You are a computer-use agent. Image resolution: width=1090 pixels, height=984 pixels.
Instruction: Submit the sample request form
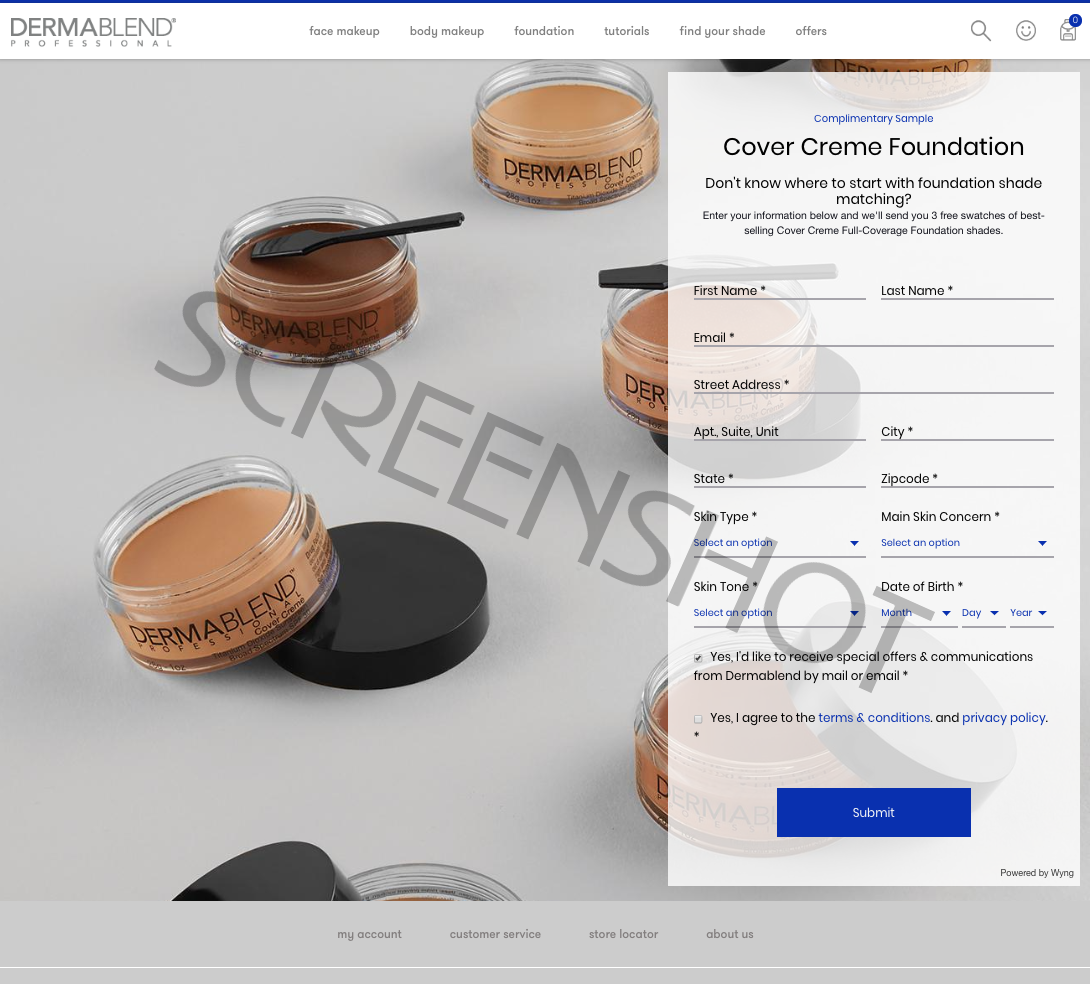pos(873,812)
